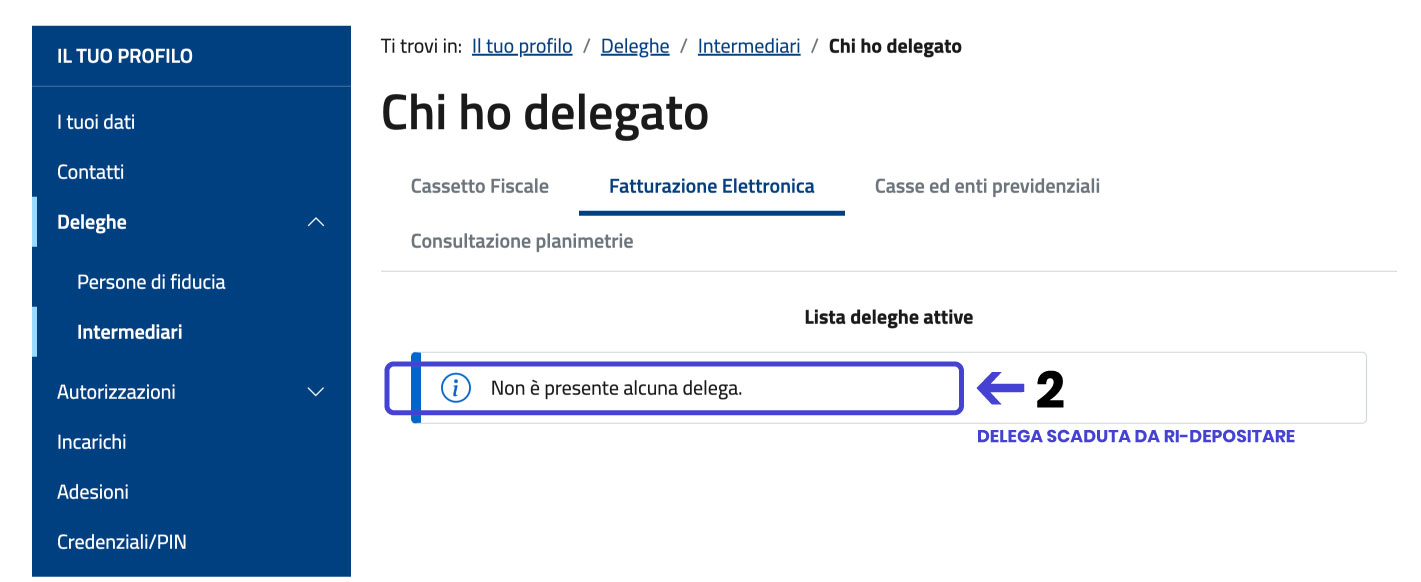The image size is (1421, 582).
Task: Select the Fatturazione Elettronica tab
Action: pos(712,186)
